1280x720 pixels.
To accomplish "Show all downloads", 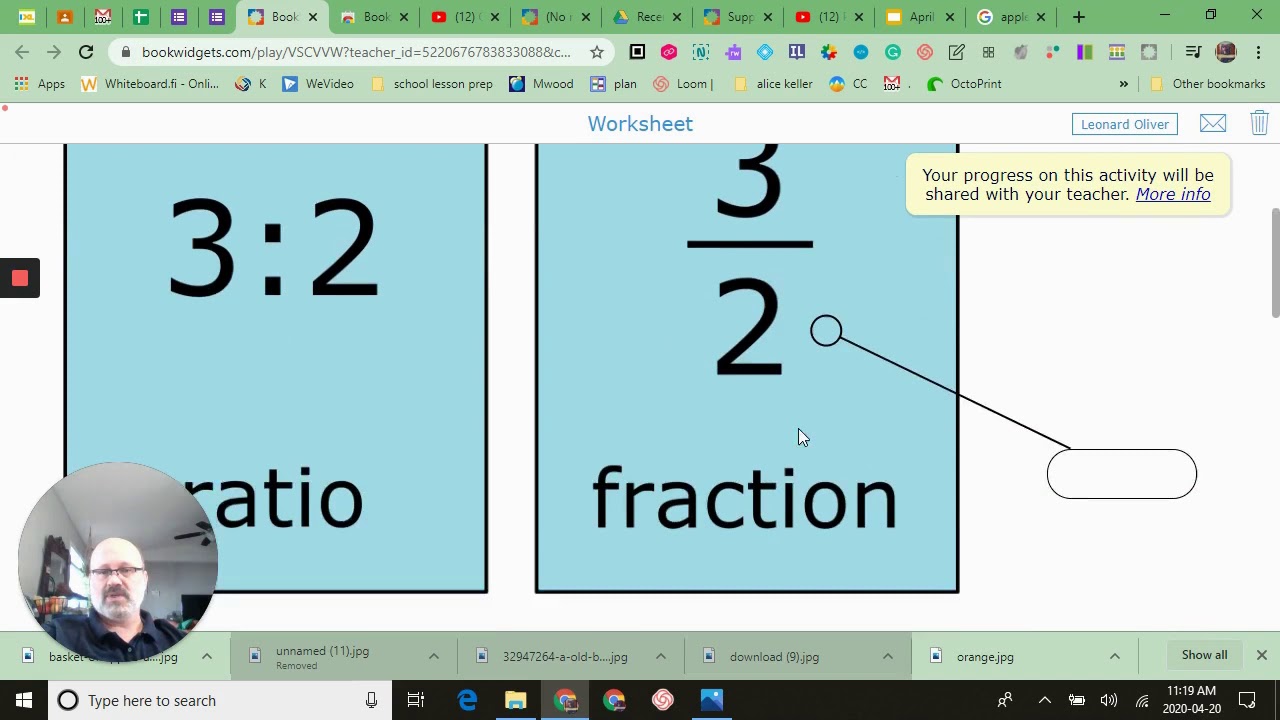I will tap(1204, 655).
